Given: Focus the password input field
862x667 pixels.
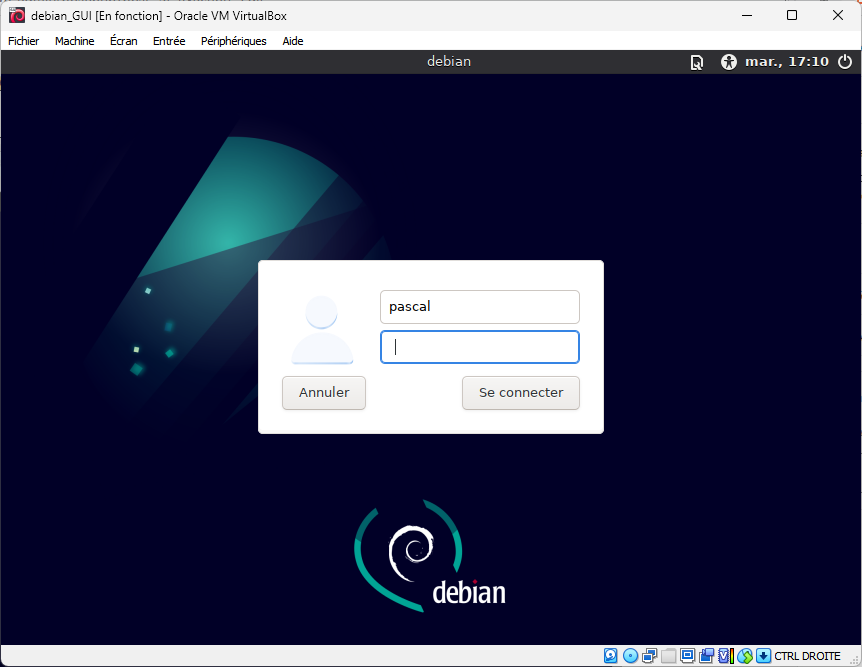Looking at the screenshot, I should pos(480,347).
